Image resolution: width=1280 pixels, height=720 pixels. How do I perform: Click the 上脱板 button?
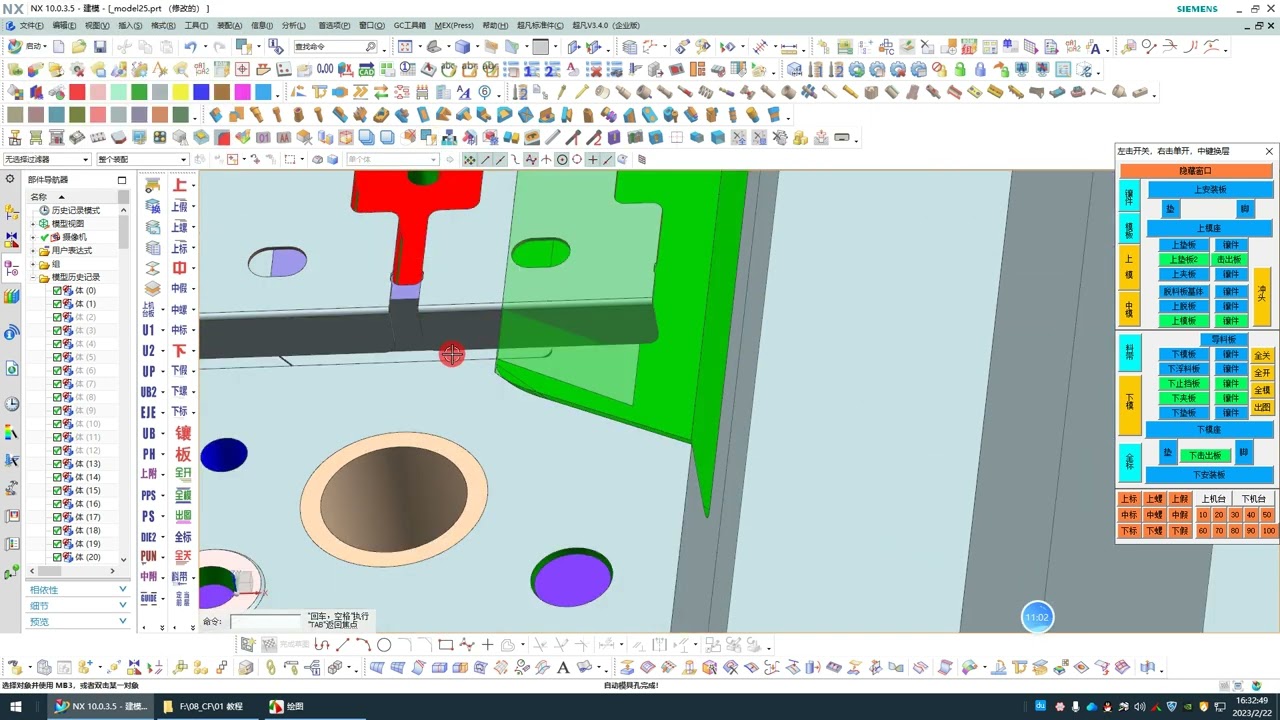coord(1183,306)
